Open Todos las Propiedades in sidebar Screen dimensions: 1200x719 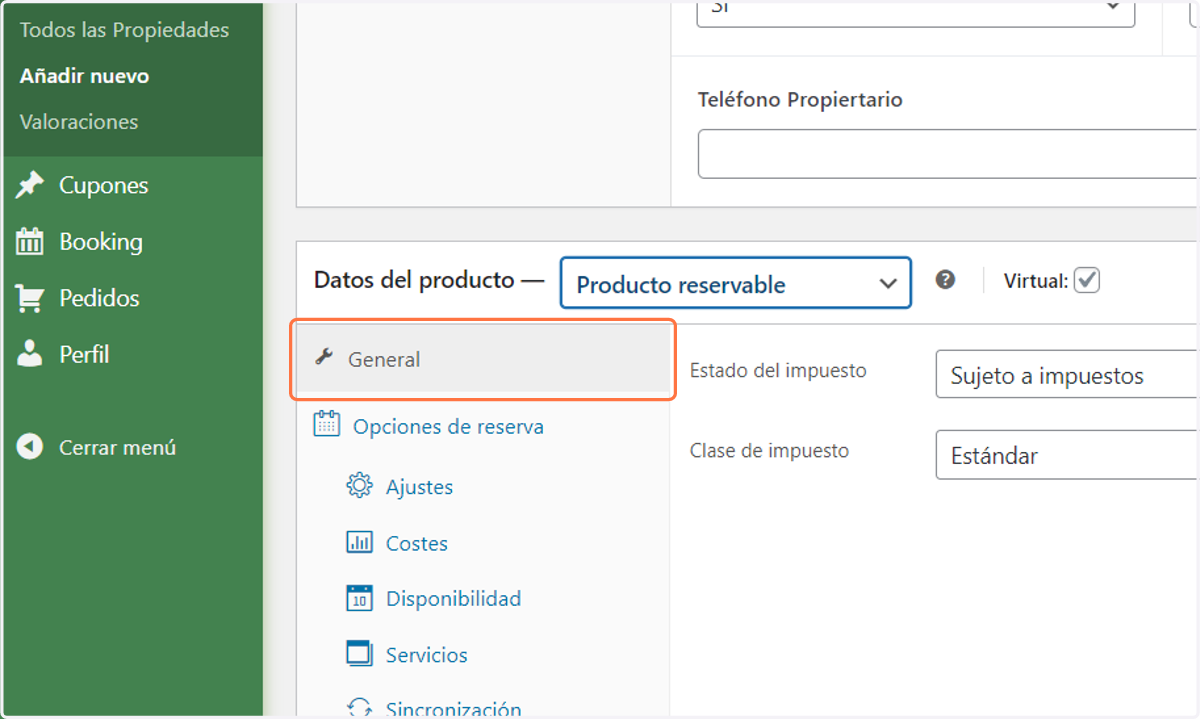[x=124, y=30]
